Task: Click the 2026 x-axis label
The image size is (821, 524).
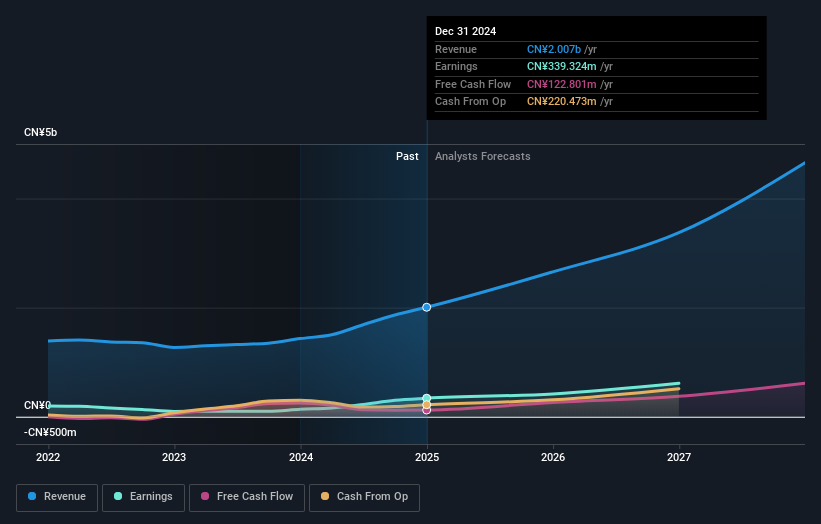Action: tap(553, 457)
